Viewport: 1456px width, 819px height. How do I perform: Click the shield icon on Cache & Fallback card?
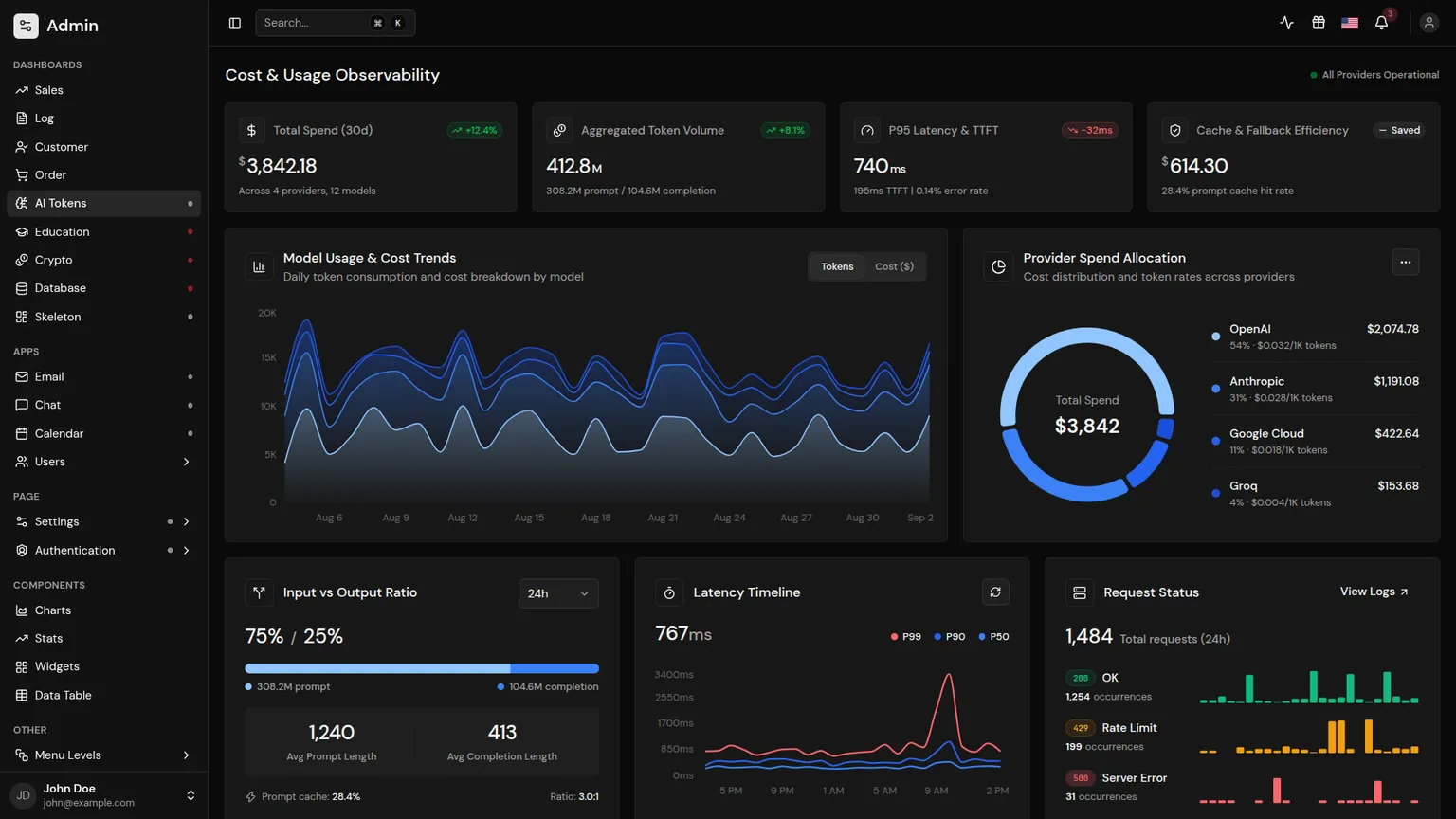[x=1174, y=130]
